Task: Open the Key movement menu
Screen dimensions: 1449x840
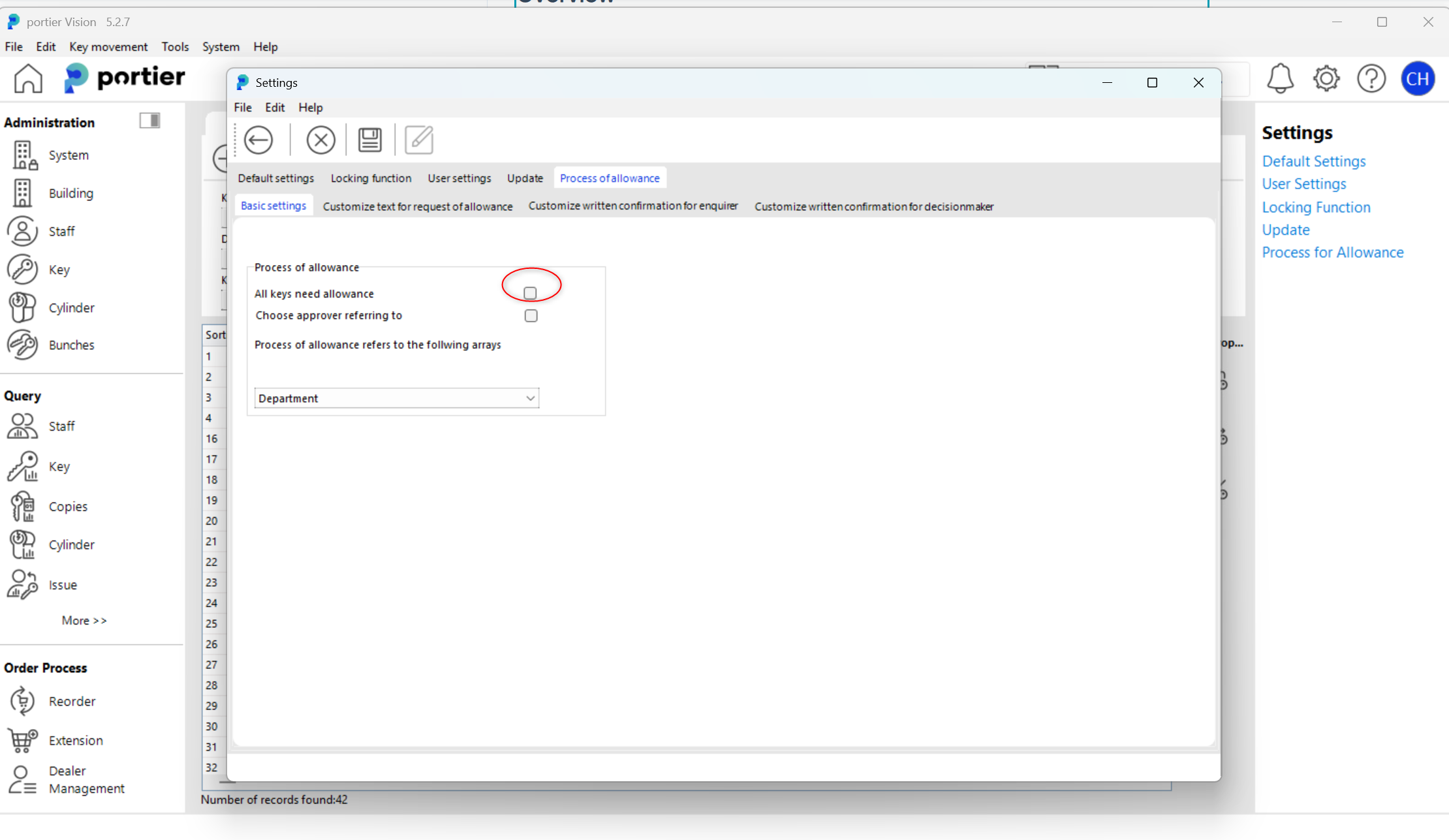Action: point(108,47)
